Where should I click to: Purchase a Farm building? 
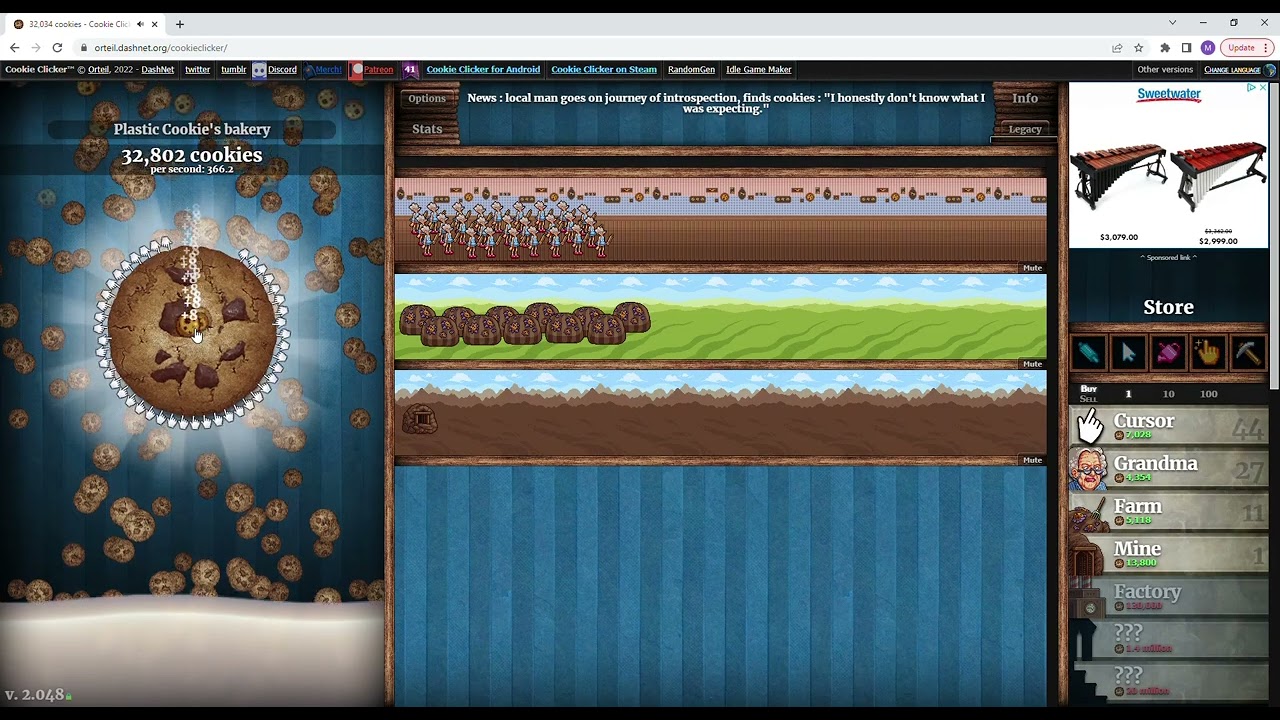click(x=1169, y=512)
